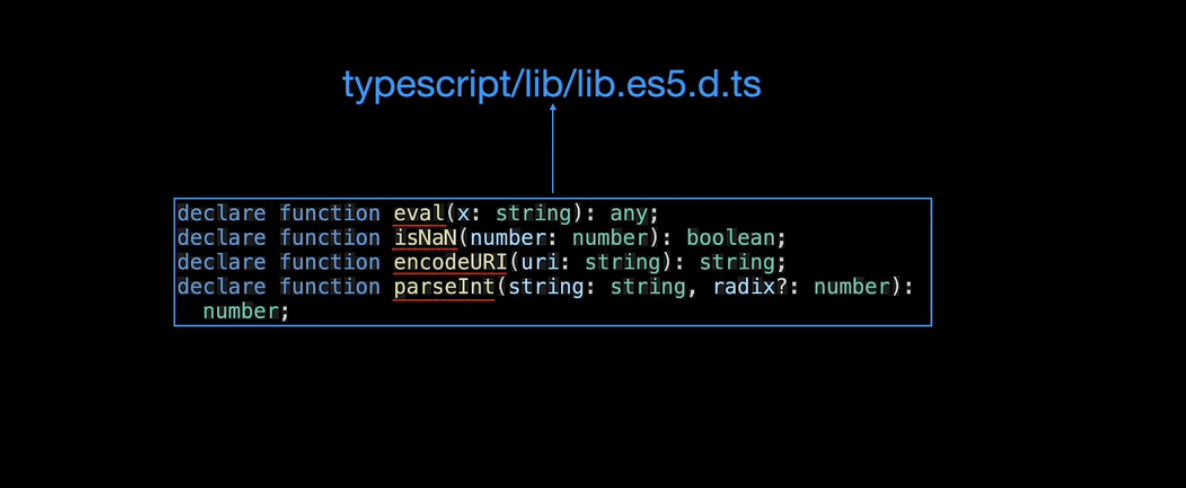Click the 'string' return type of encodeURI
This screenshot has height=488, width=1186.
coord(737,263)
